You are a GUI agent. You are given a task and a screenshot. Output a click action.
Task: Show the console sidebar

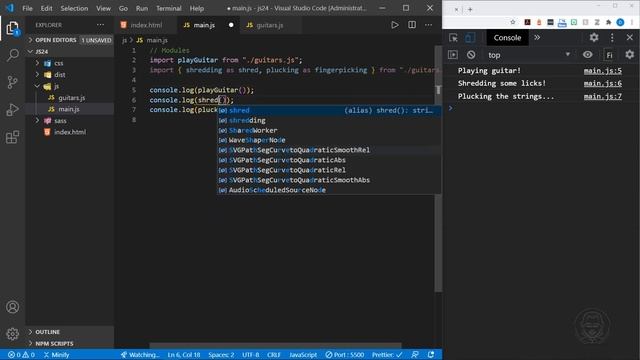tap(453, 55)
